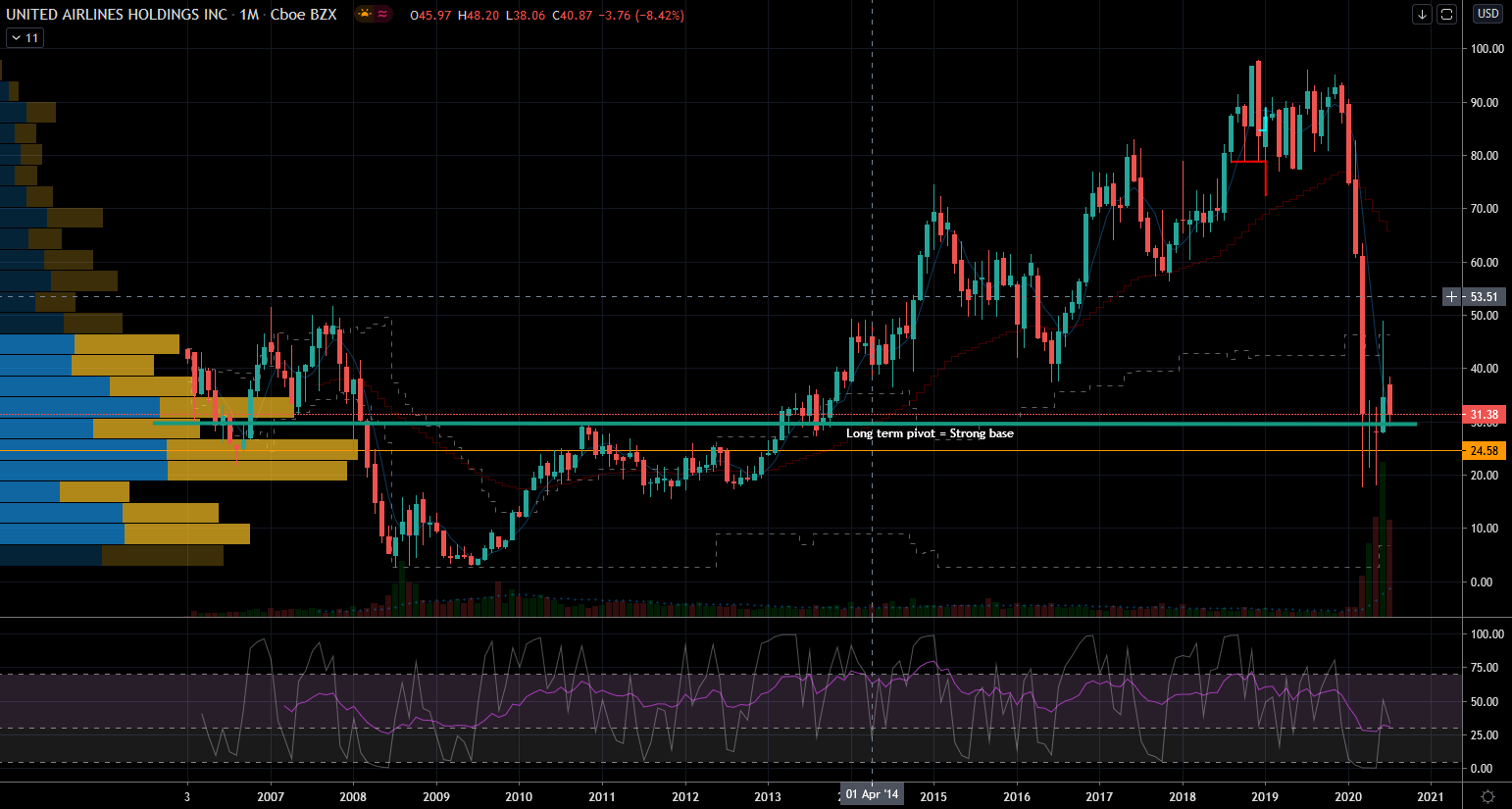Click the pink data status indicator icon
Image resolution: width=1512 pixels, height=809 pixels.
pos(381,15)
